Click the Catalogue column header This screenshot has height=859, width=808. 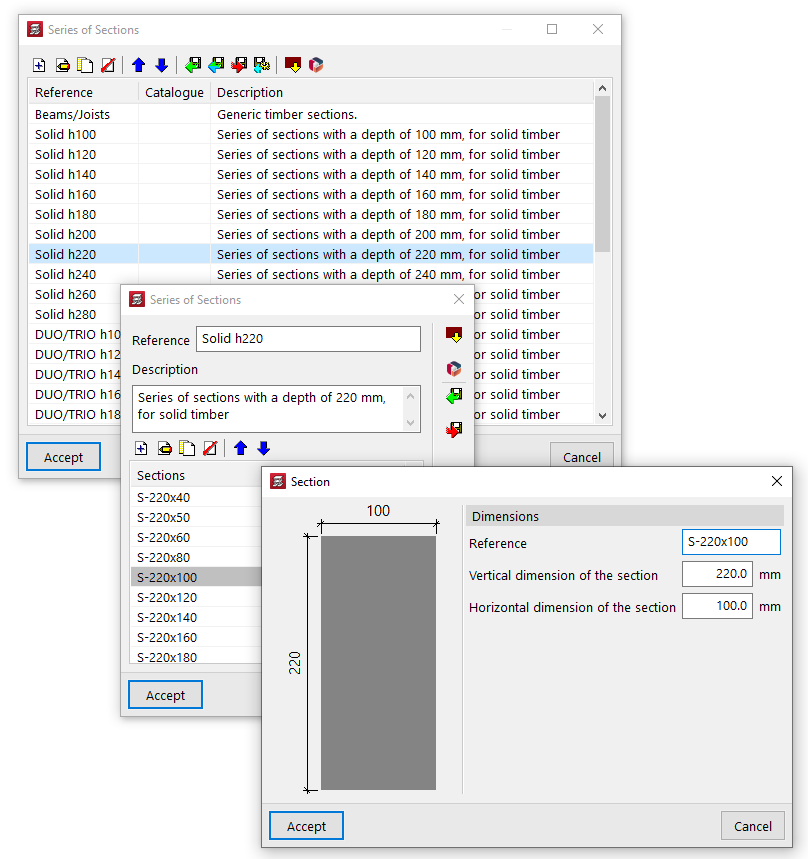click(174, 93)
